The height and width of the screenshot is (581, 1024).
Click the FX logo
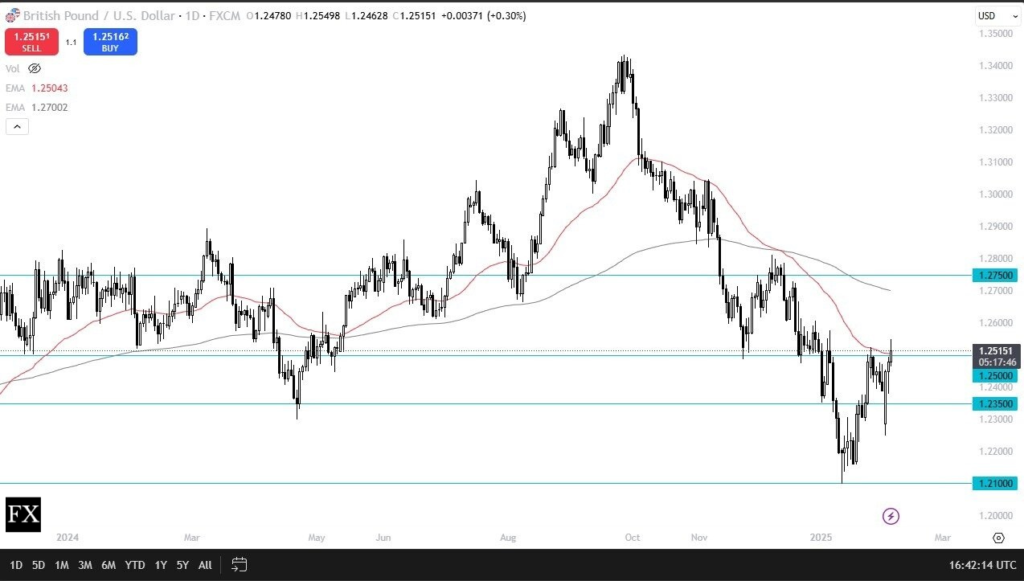pos(22,516)
